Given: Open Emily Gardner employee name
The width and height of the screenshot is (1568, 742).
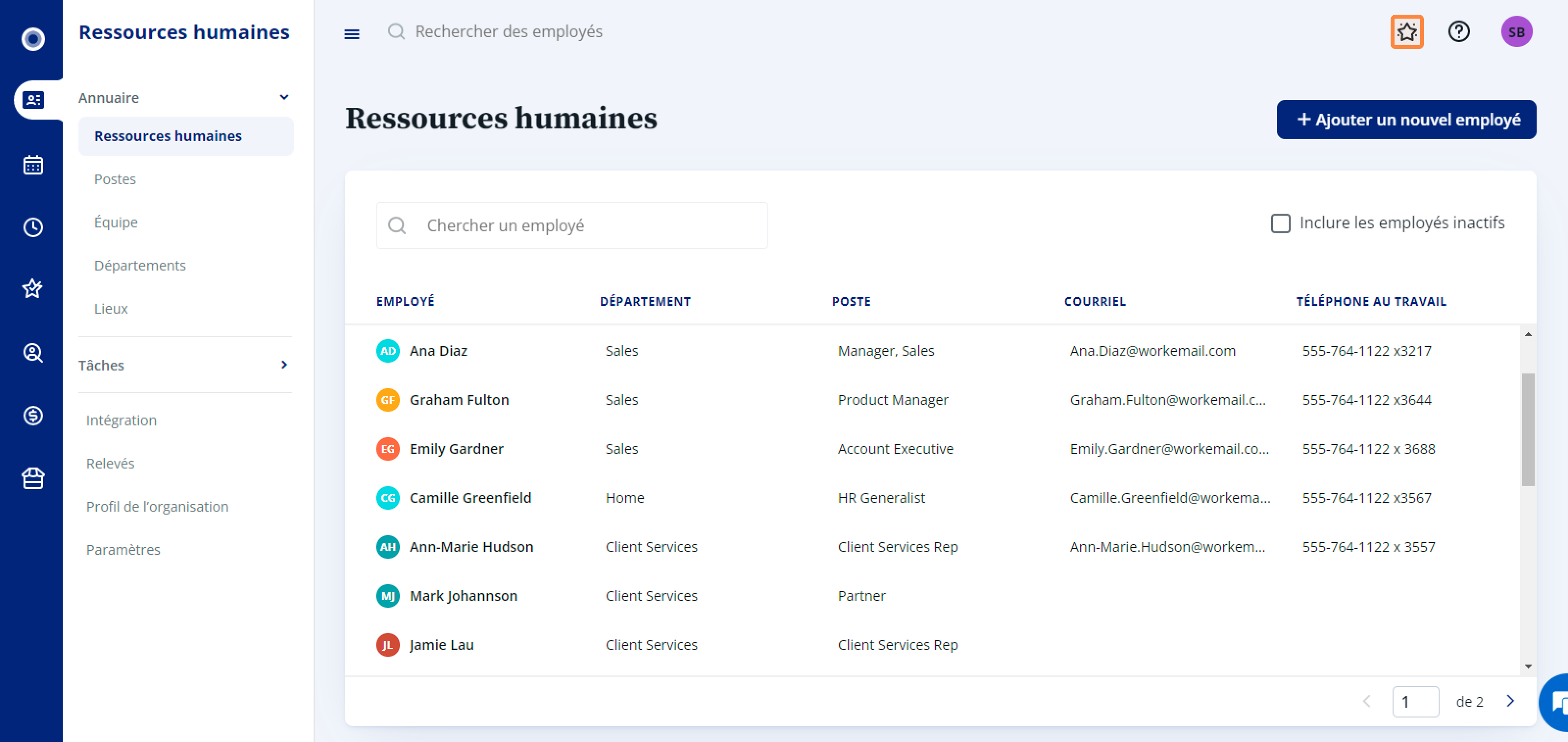Looking at the screenshot, I should [x=457, y=448].
